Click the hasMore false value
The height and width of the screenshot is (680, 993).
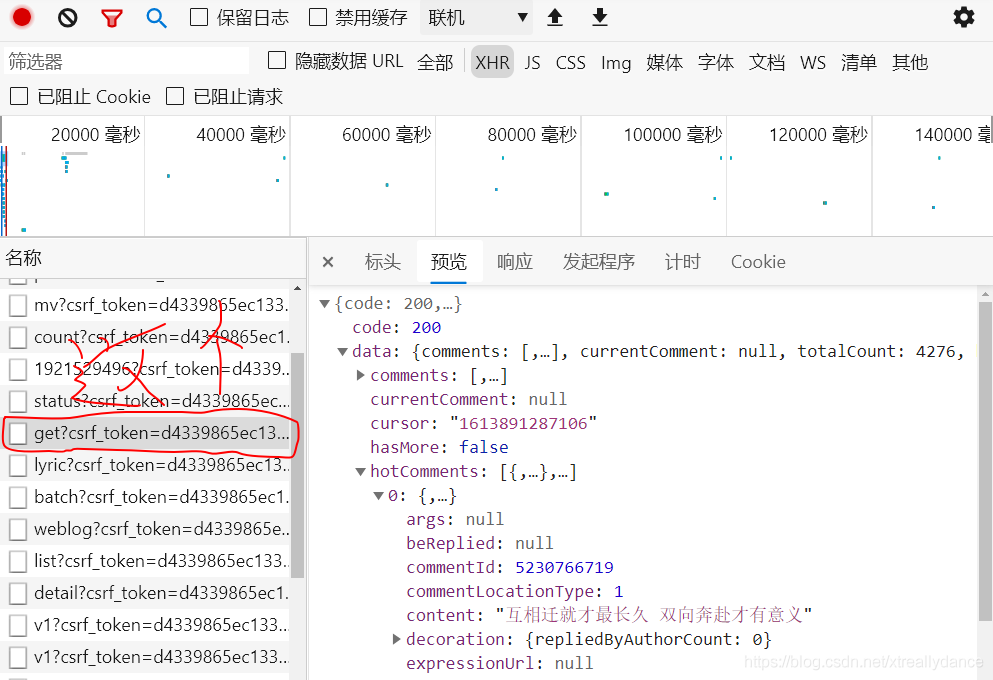coord(484,448)
